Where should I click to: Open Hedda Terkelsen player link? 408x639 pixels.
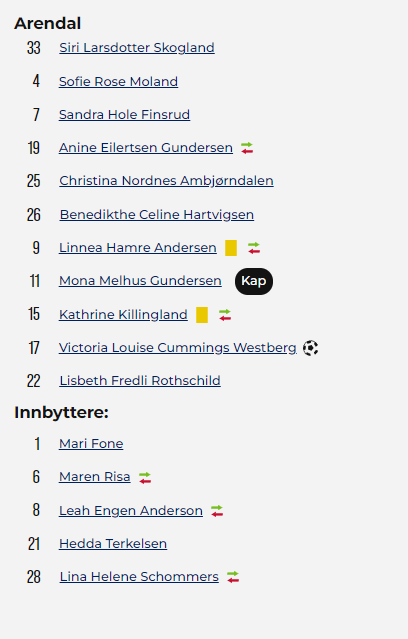tap(113, 544)
